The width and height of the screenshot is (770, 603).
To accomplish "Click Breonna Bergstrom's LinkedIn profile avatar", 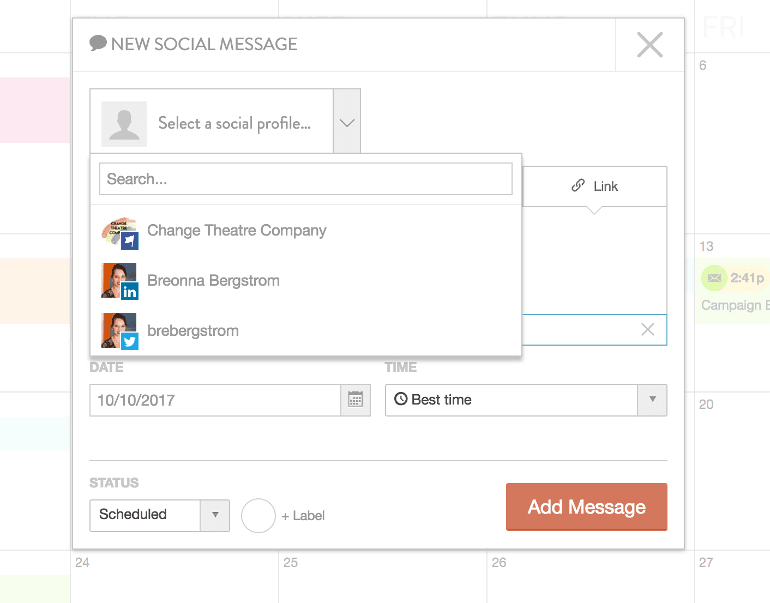I will point(119,281).
